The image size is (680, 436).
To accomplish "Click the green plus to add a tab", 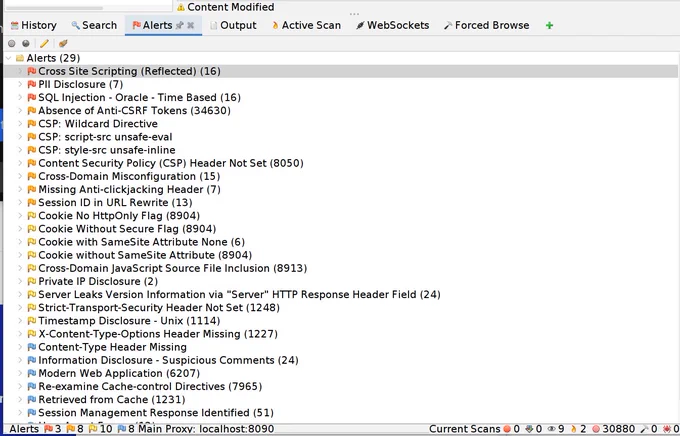I will tap(549, 26).
